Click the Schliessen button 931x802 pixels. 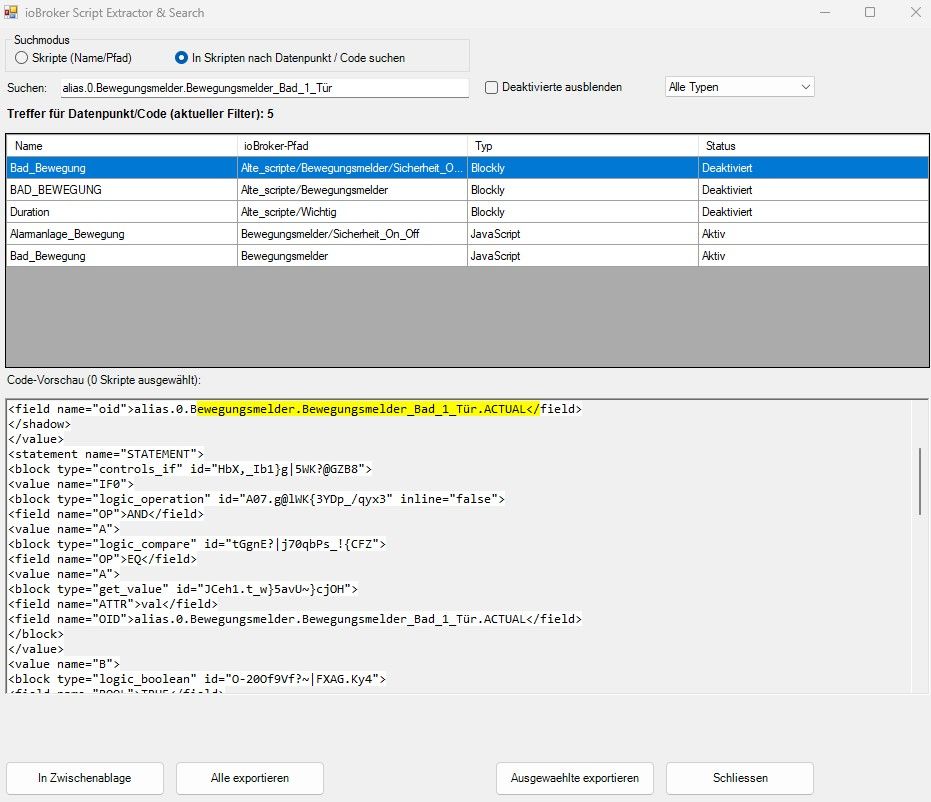(740, 778)
